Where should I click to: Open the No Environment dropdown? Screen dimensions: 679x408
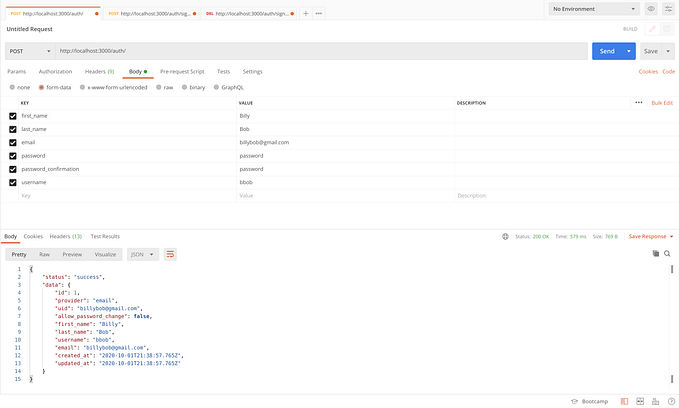click(594, 9)
